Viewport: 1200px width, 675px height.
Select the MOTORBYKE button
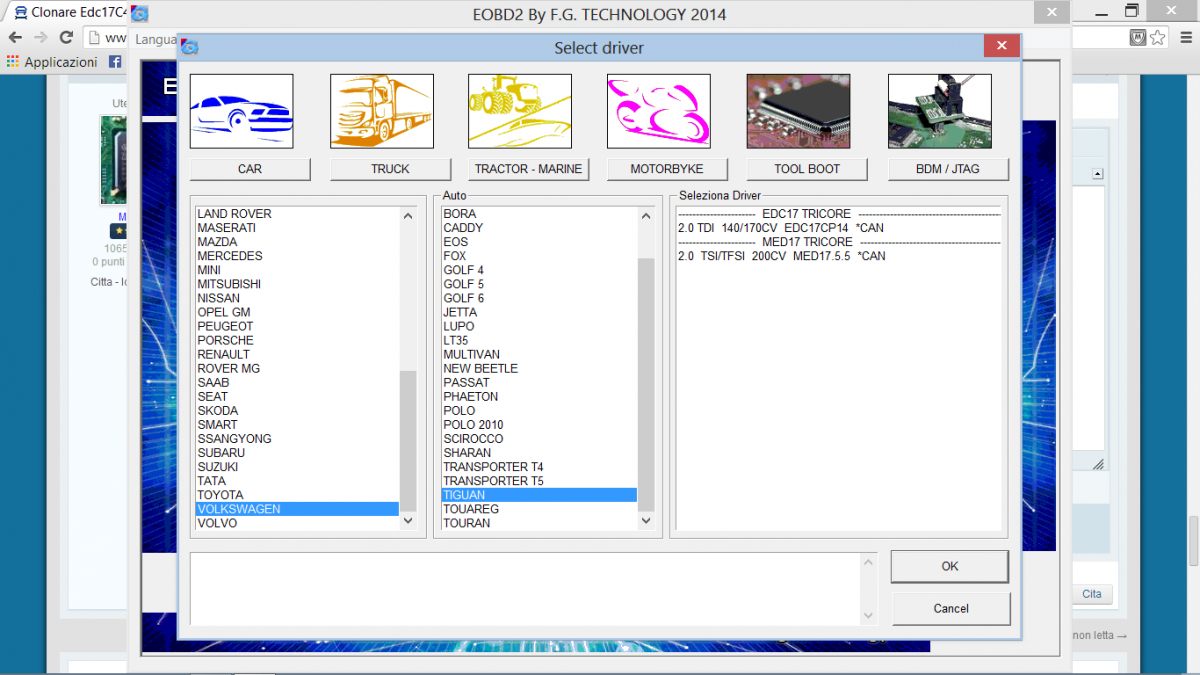point(667,169)
